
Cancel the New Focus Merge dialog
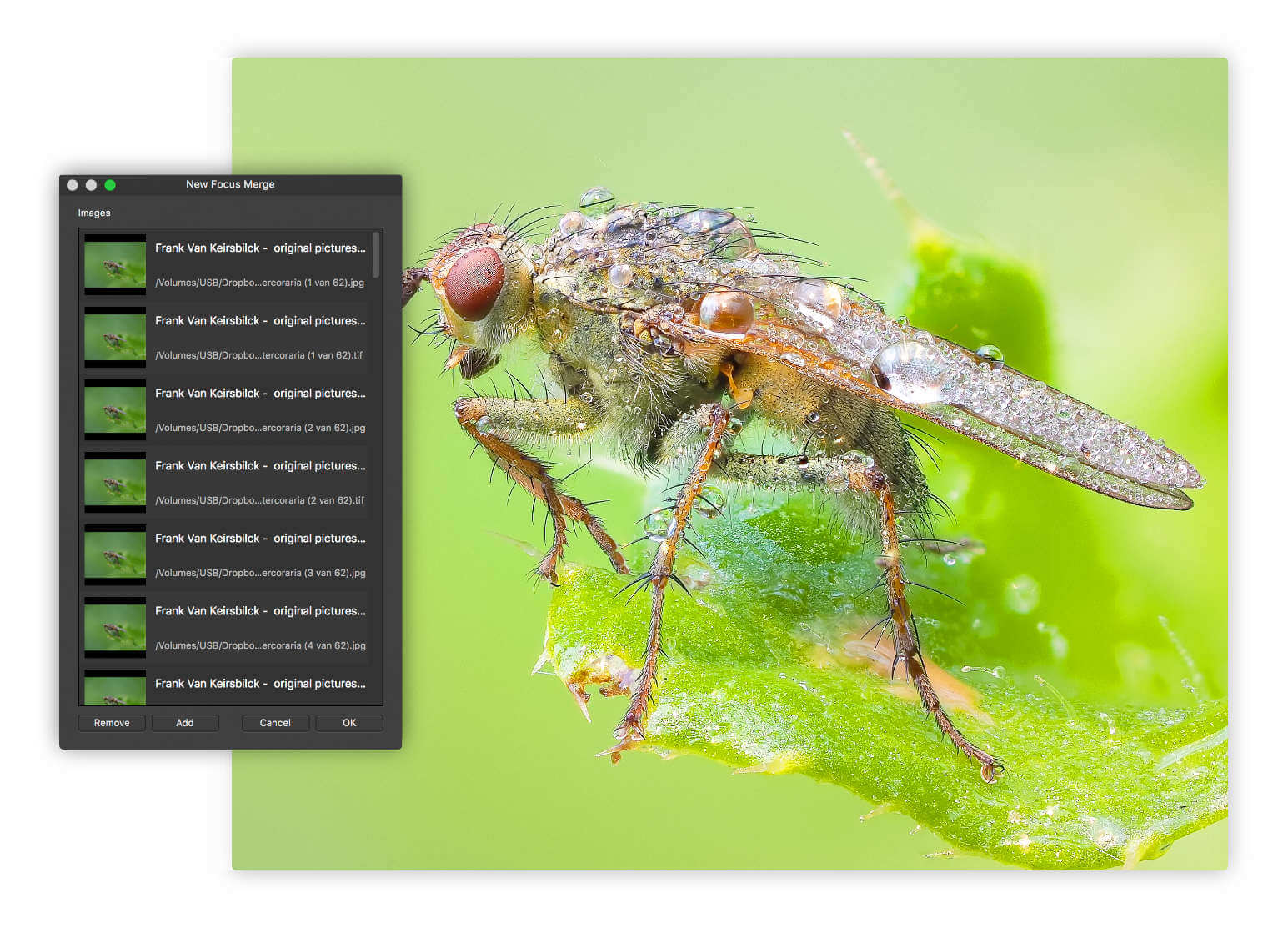(275, 723)
